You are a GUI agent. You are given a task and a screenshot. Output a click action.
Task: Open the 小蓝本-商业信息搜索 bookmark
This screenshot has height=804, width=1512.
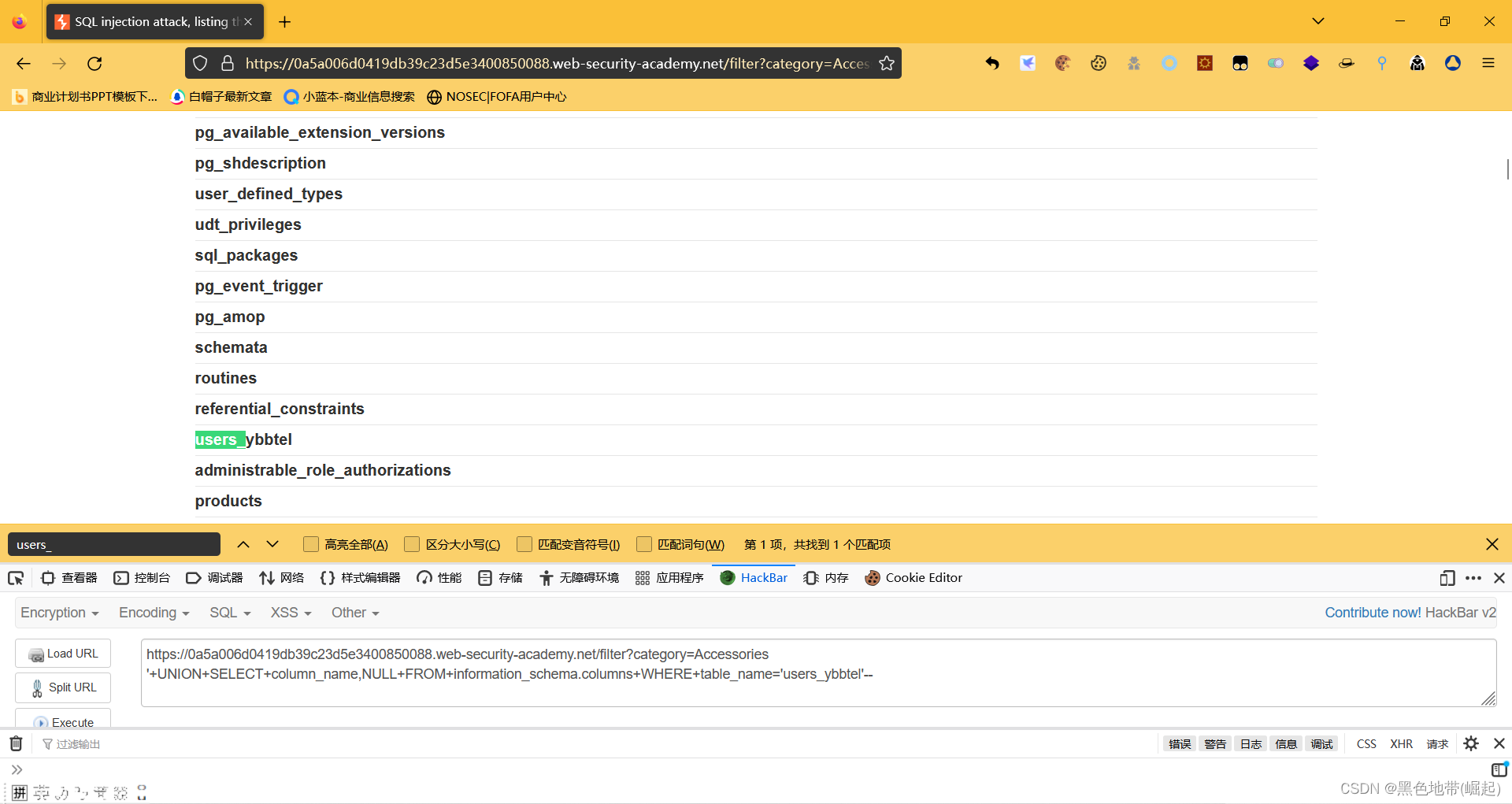click(x=350, y=97)
